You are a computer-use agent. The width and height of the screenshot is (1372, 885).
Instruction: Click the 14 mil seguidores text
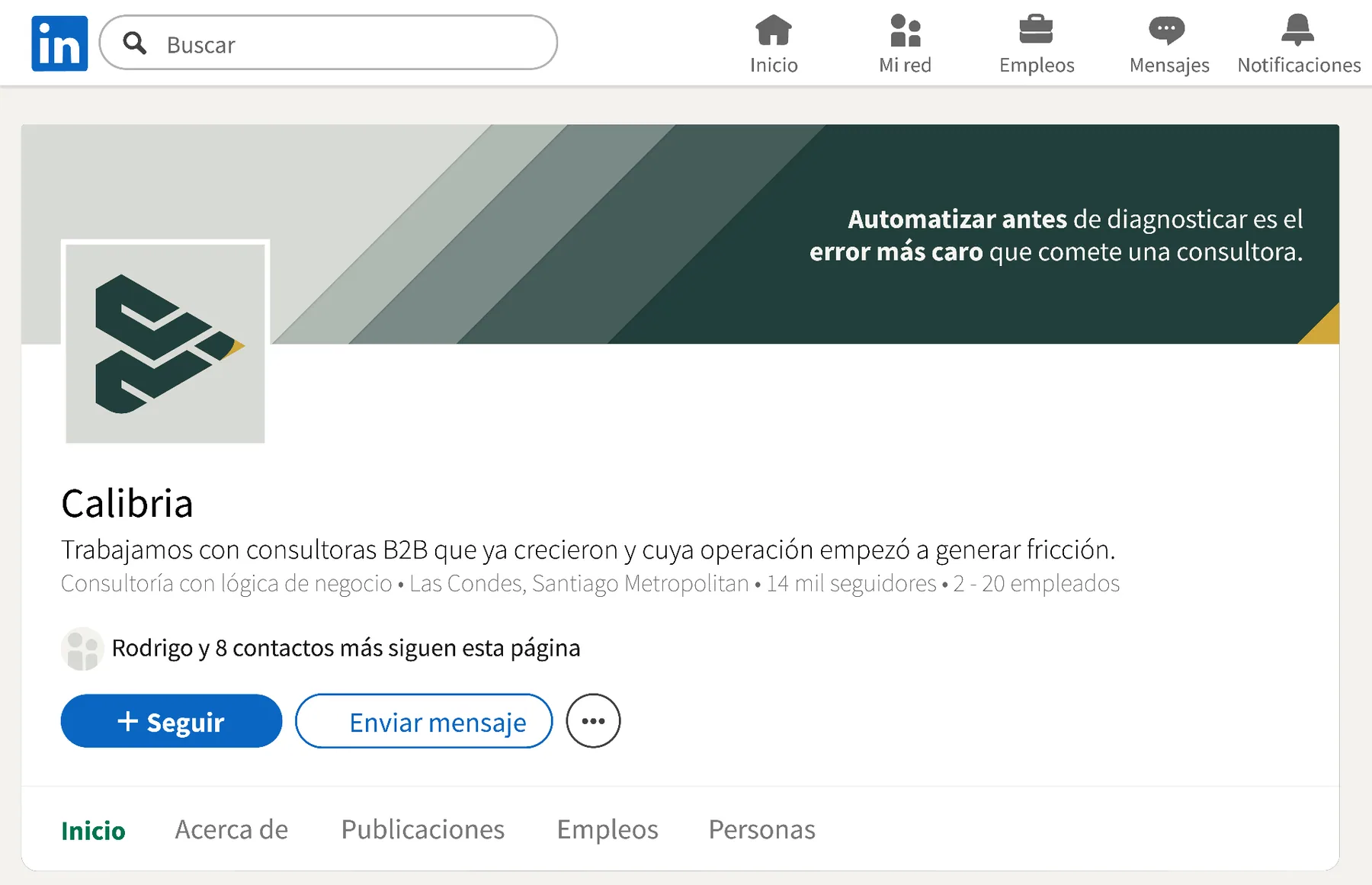click(851, 584)
